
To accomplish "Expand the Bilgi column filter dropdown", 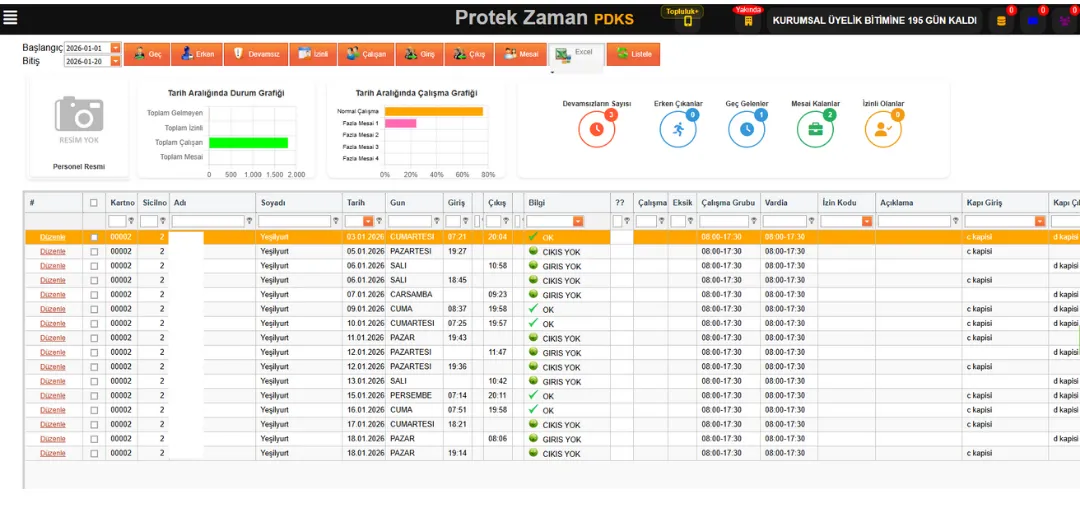I will point(578,221).
